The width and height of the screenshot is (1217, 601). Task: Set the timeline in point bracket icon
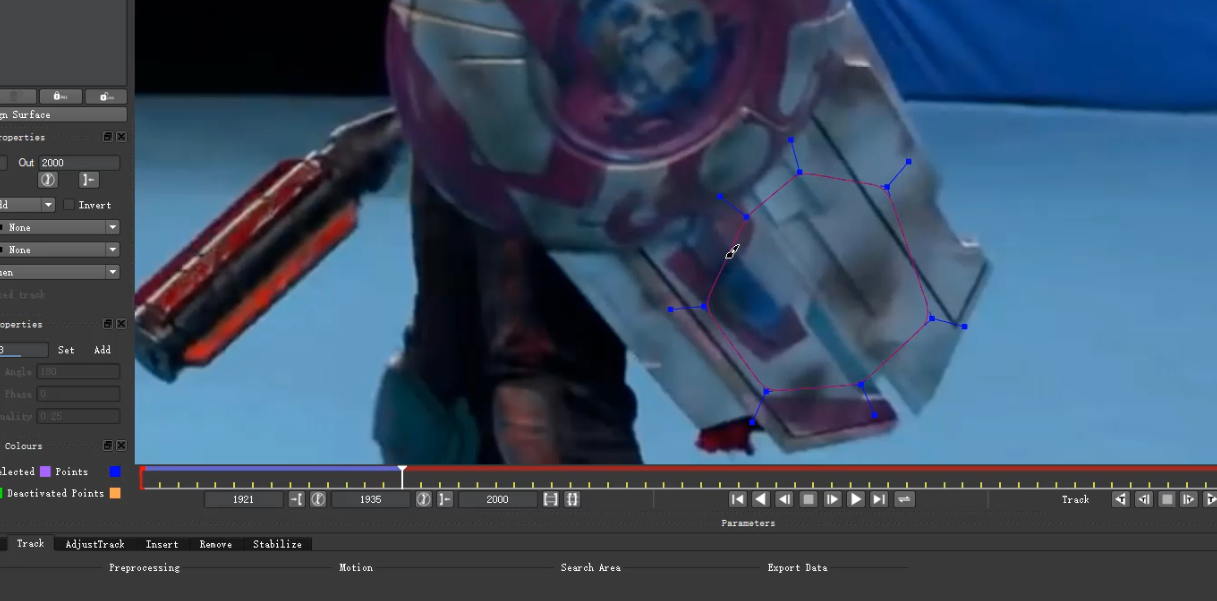pyautogui.click(x=297, y=499)
